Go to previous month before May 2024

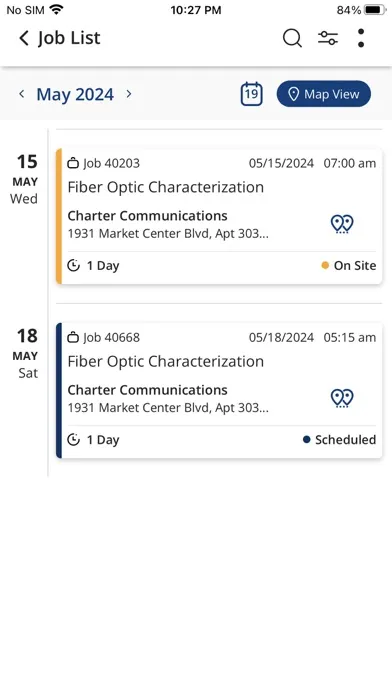pyautogui.click(x=21, y=94)
